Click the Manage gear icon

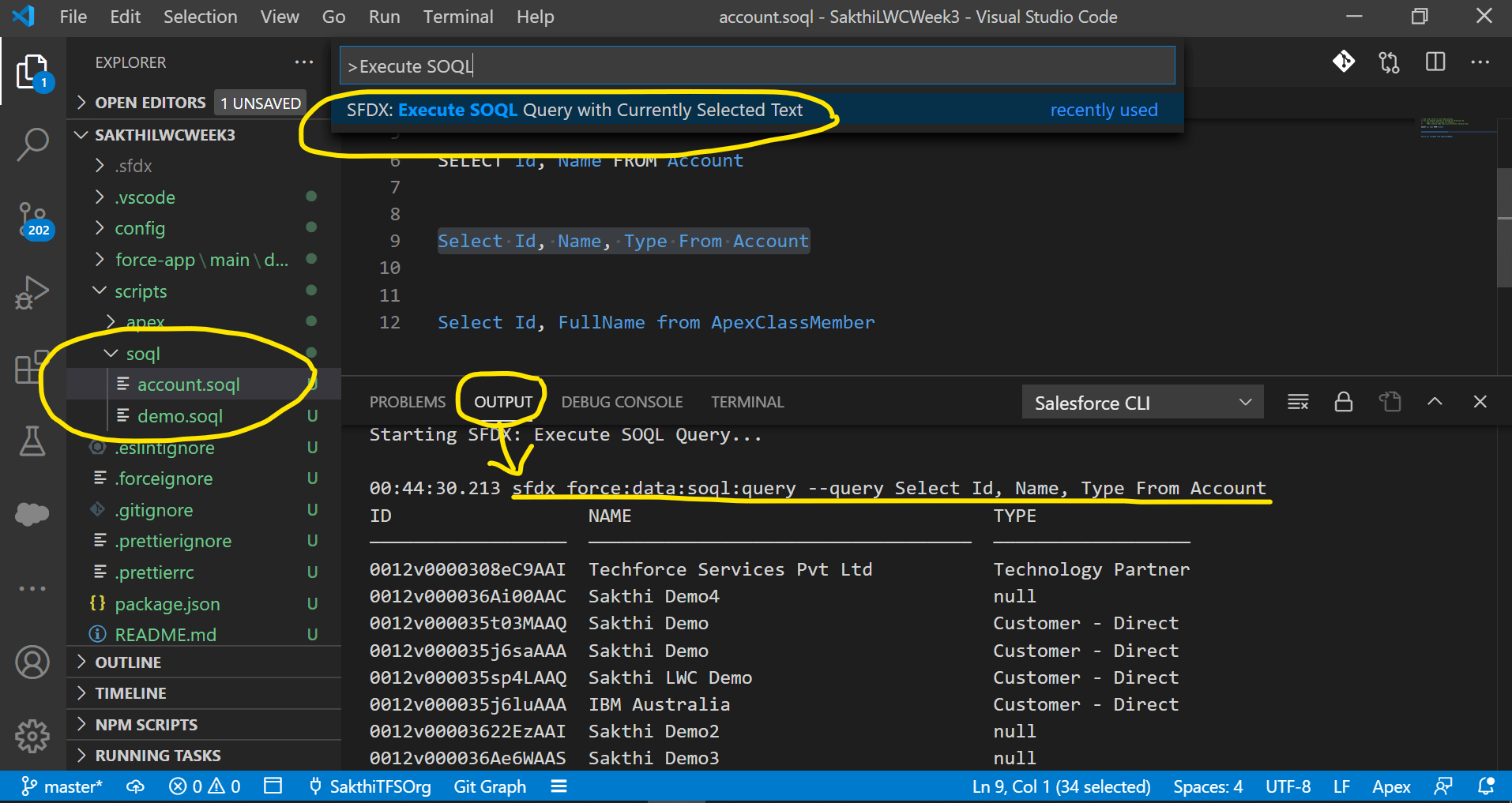pyautogui.click(x=32, y=736)
